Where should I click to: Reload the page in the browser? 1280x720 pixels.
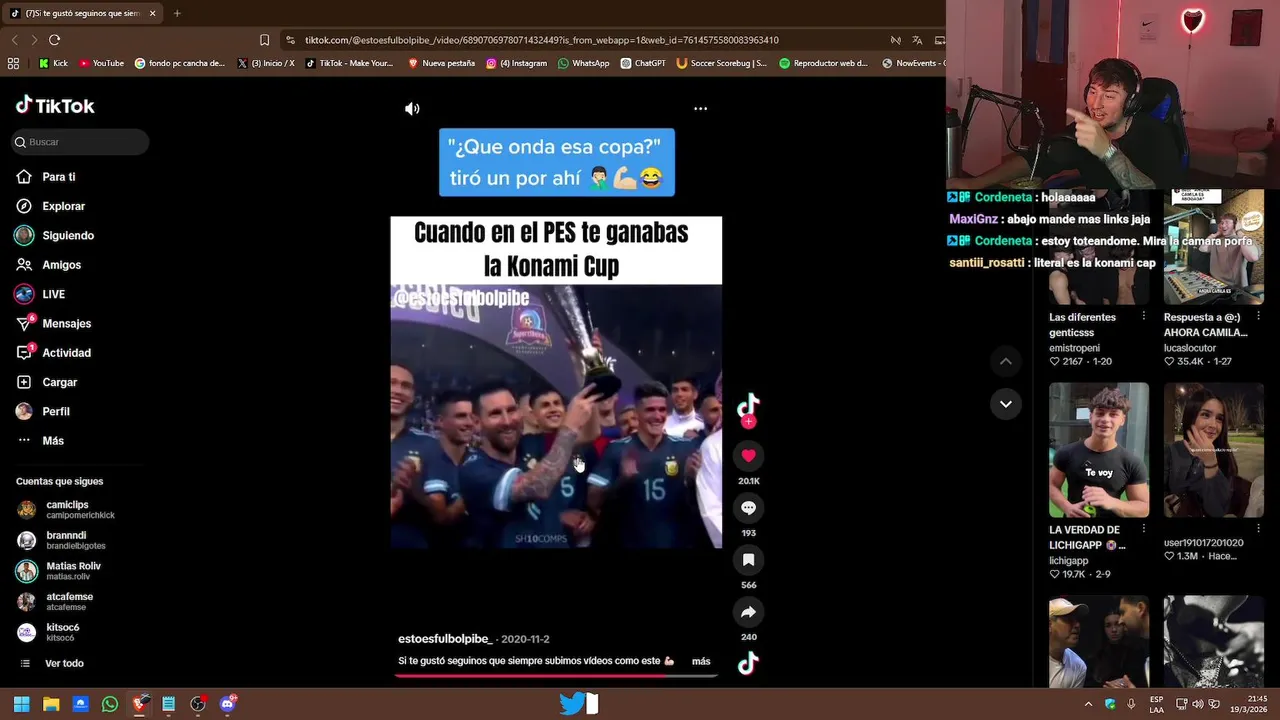54,40
